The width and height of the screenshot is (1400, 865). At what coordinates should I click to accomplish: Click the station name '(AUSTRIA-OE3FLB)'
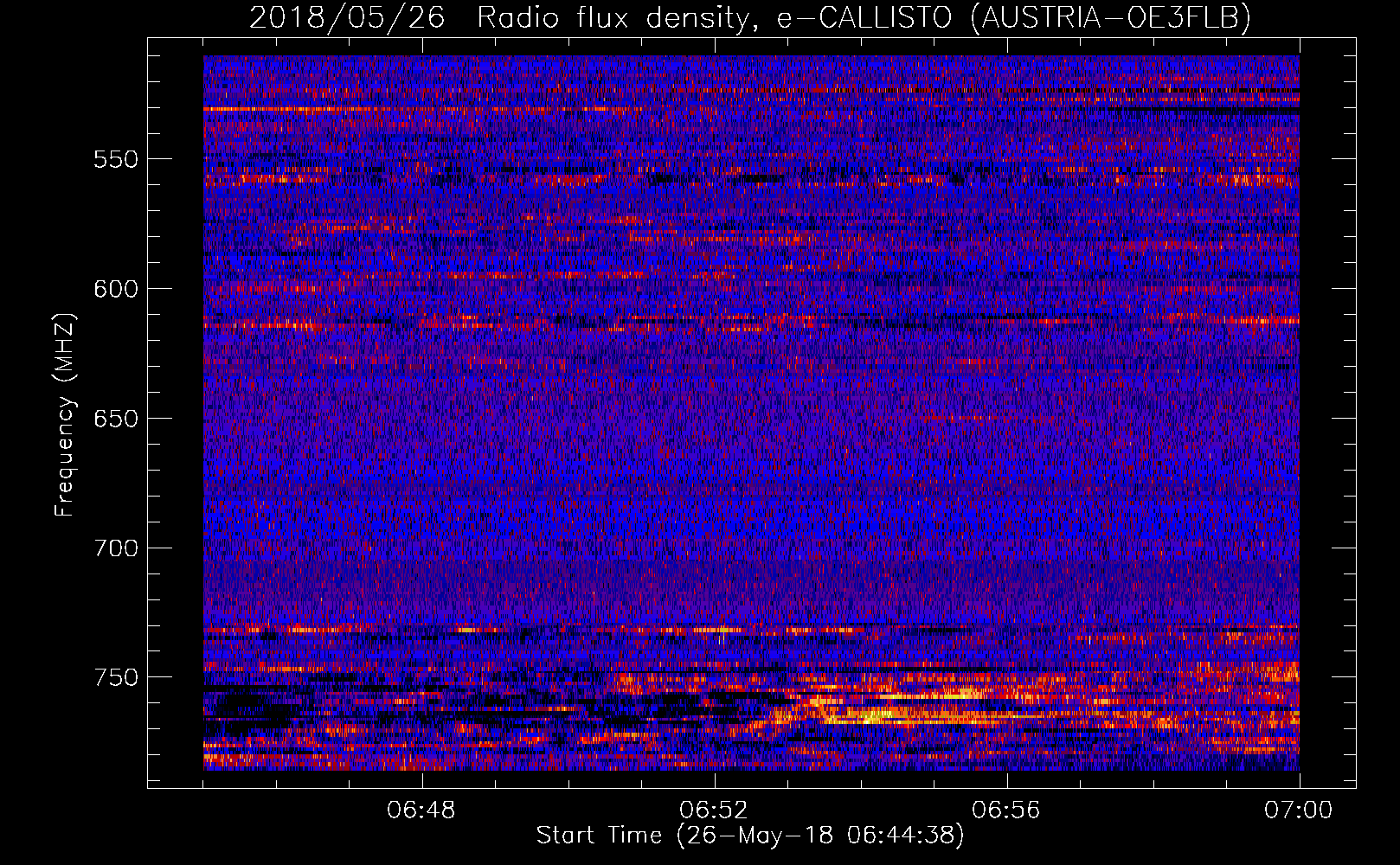[1111, 17]
